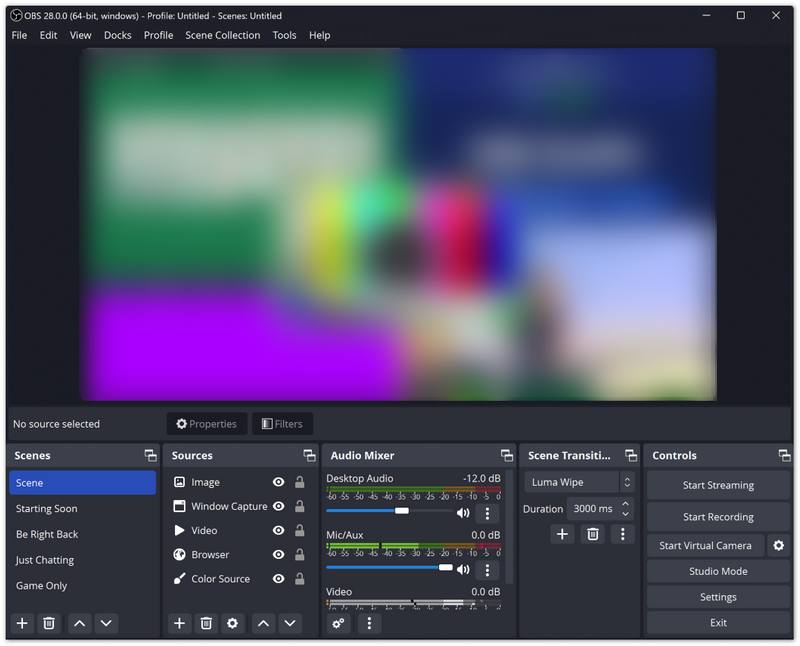Unlock the Window Capture source
The height and width of the screenshot is (646, 800).
(299, 506)
